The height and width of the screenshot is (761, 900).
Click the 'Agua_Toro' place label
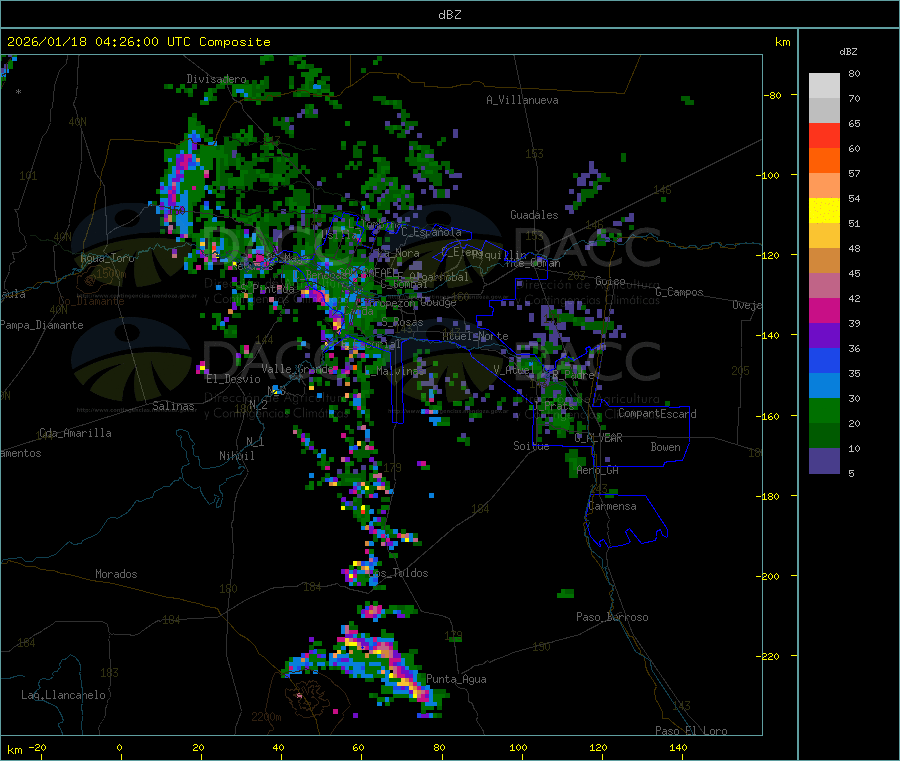[x=107, y=258]
